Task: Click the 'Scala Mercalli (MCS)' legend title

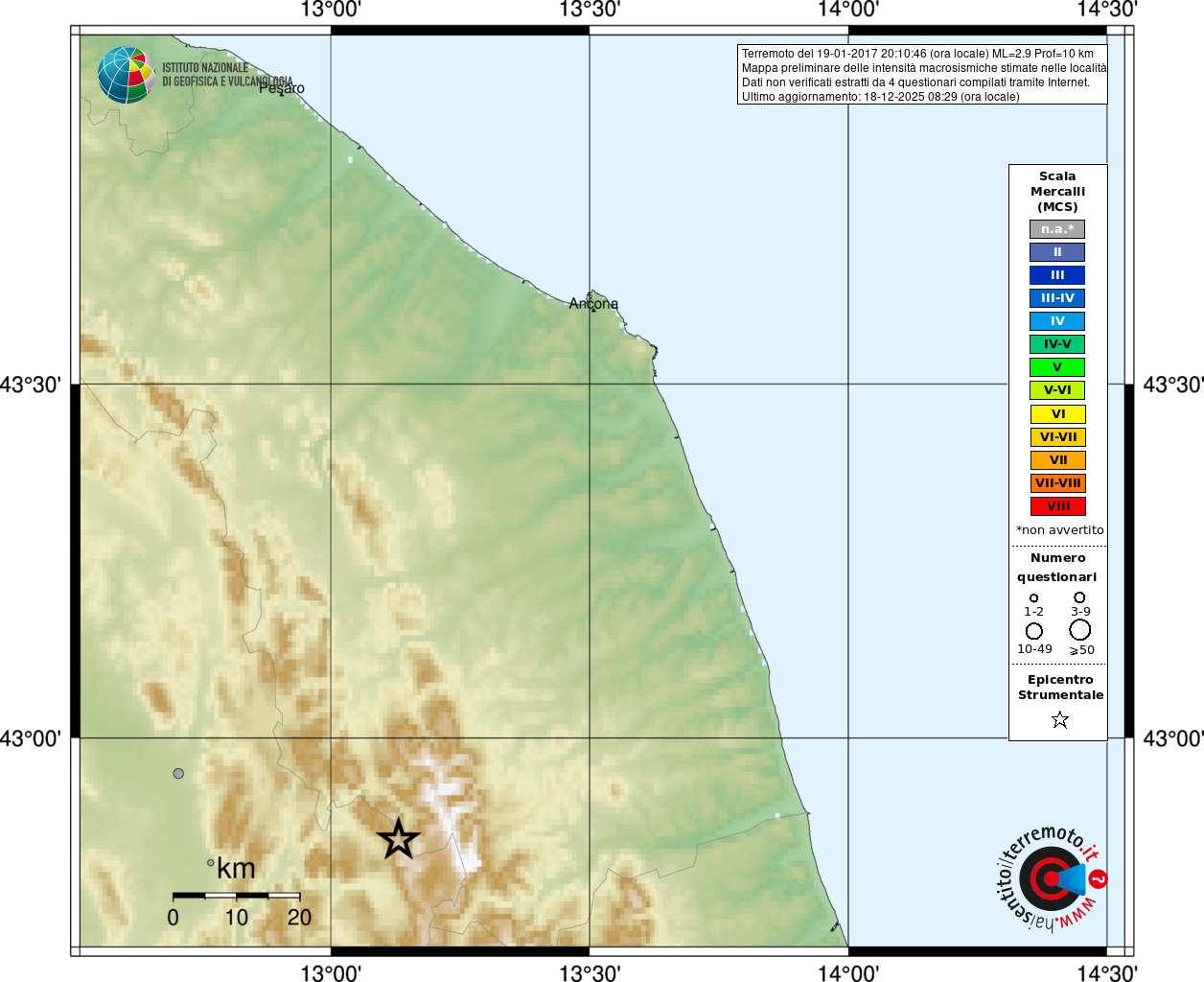Action: click(1057, 192)
